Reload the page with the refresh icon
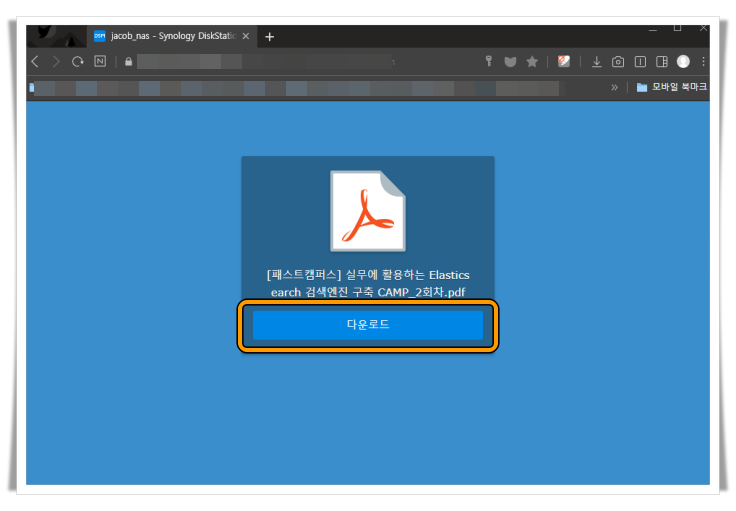This screenshot has height=511, width=736. pos(77,61)
